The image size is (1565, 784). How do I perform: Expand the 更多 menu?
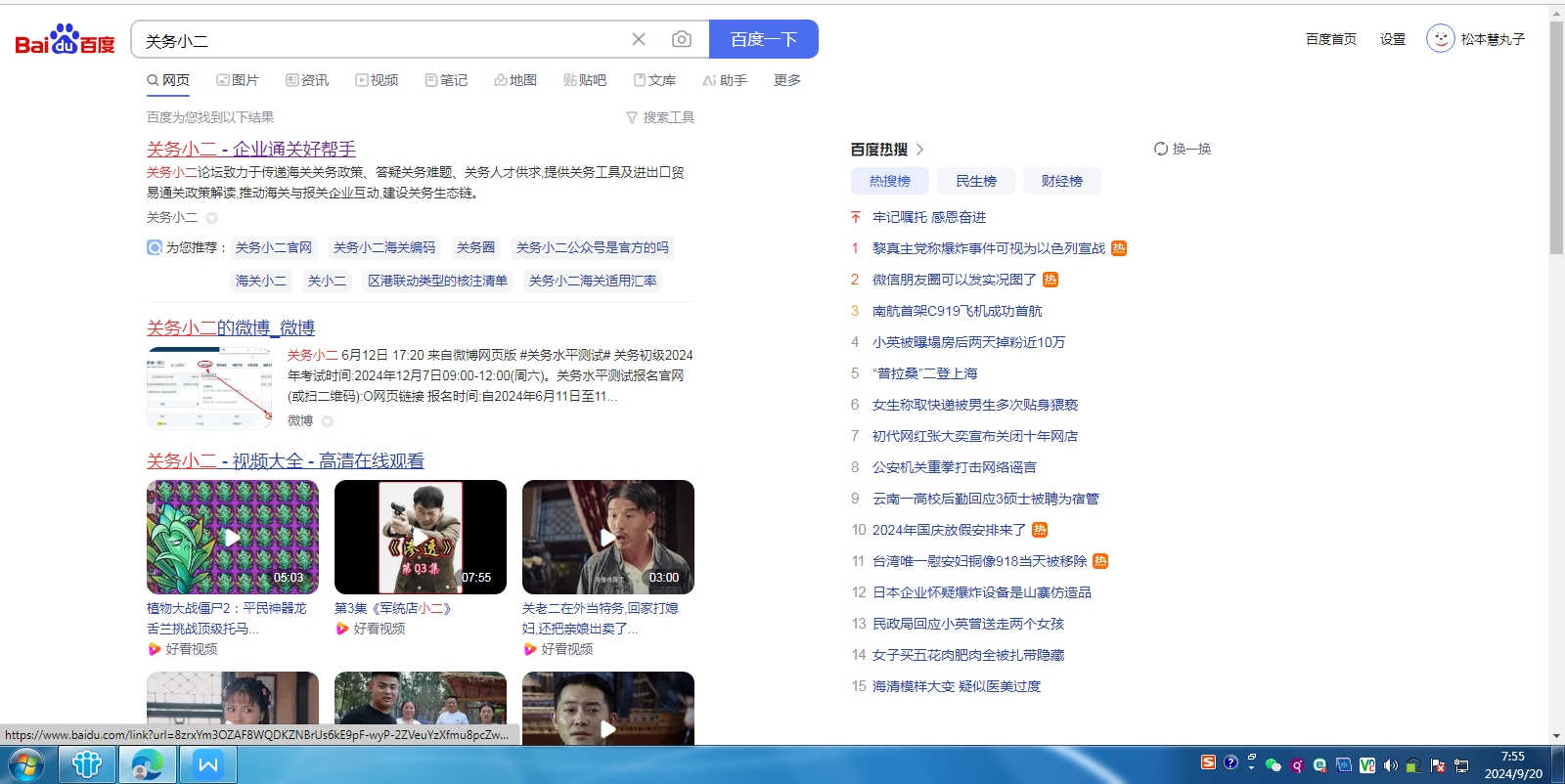(x=787, y=80)
